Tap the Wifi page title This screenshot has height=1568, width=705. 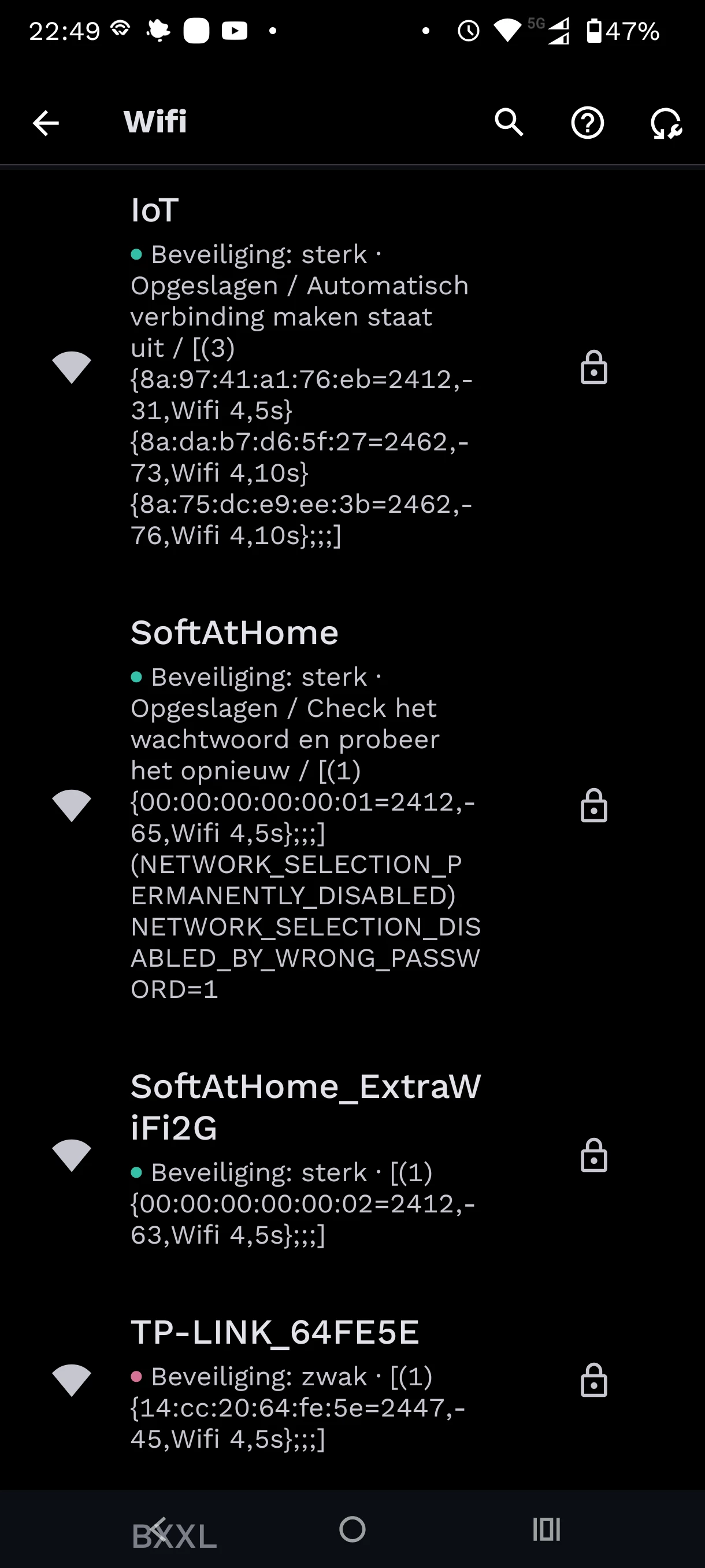(x=155, y=122)
